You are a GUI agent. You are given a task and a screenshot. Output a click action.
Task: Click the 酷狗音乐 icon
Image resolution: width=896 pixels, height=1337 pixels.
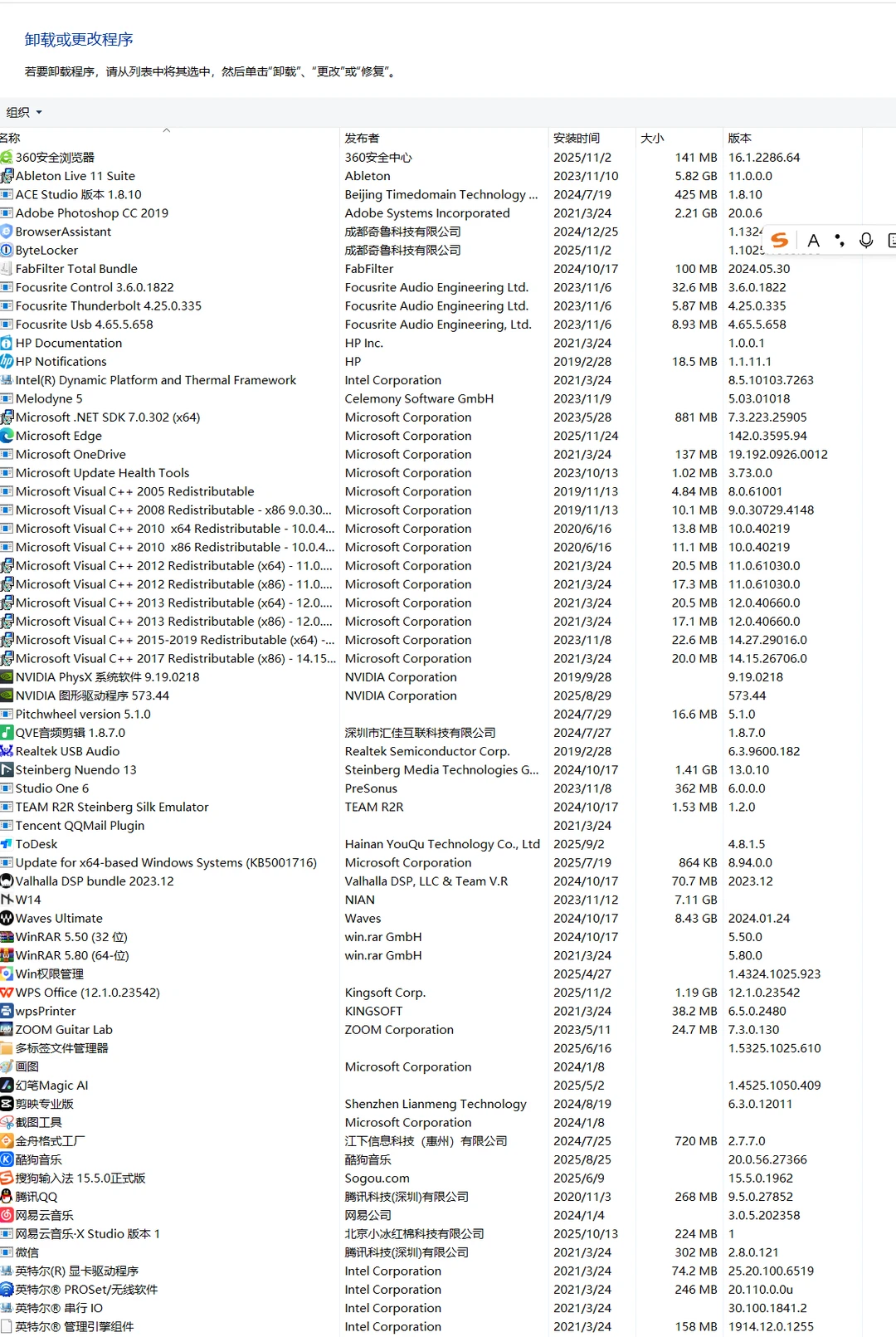point(7,1159)
